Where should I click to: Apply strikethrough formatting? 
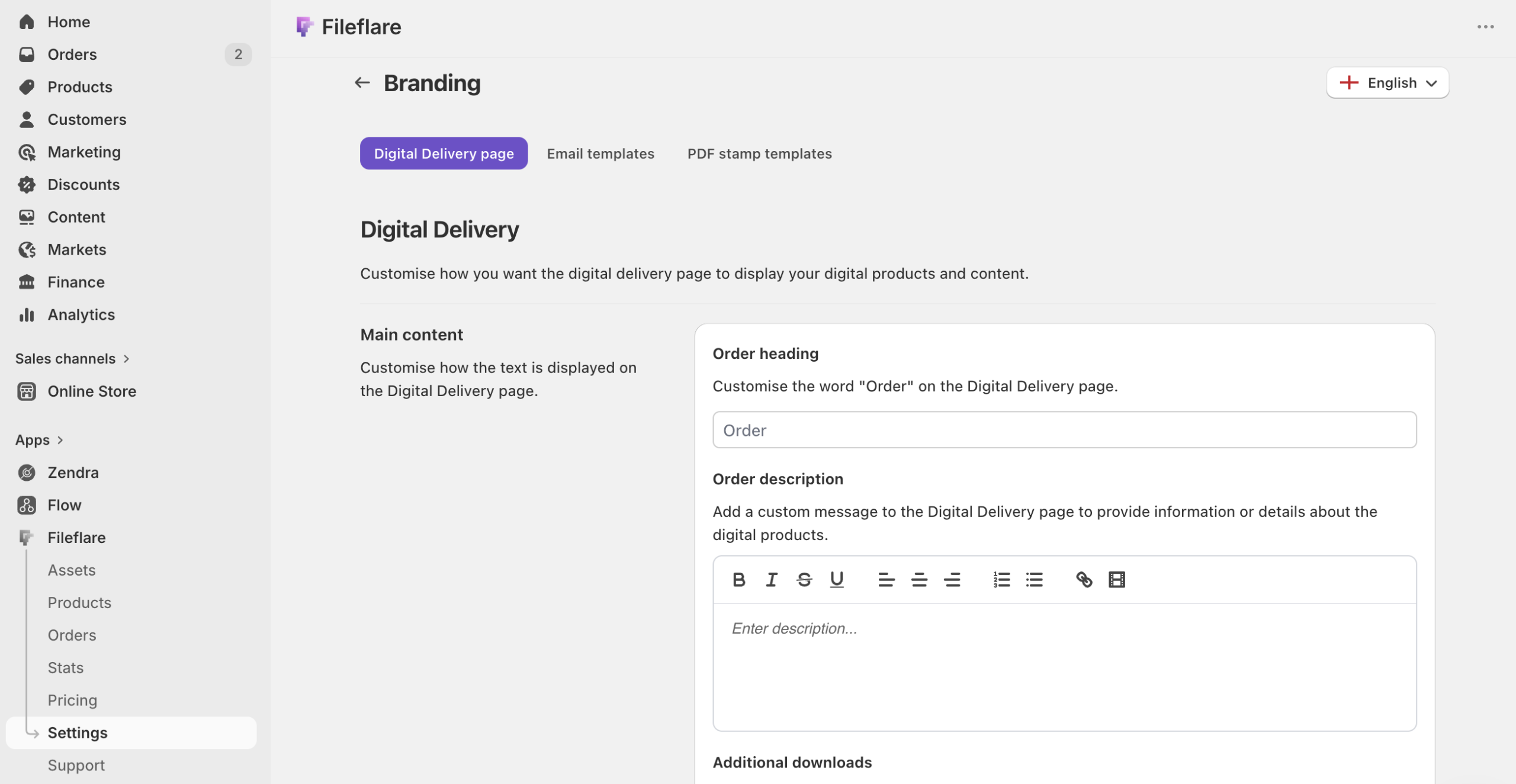(804, 580)
